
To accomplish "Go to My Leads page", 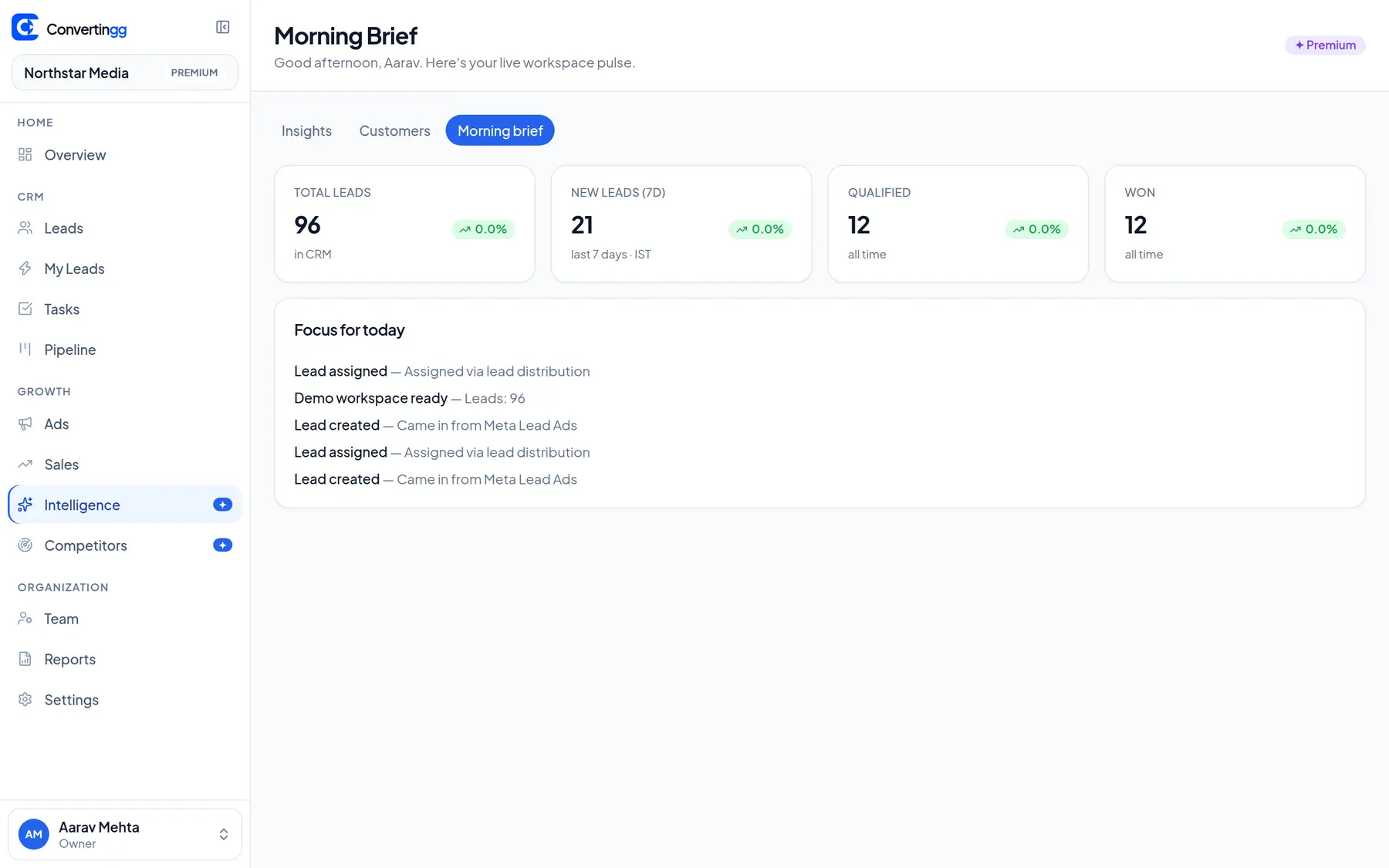I will pos(125,269).
